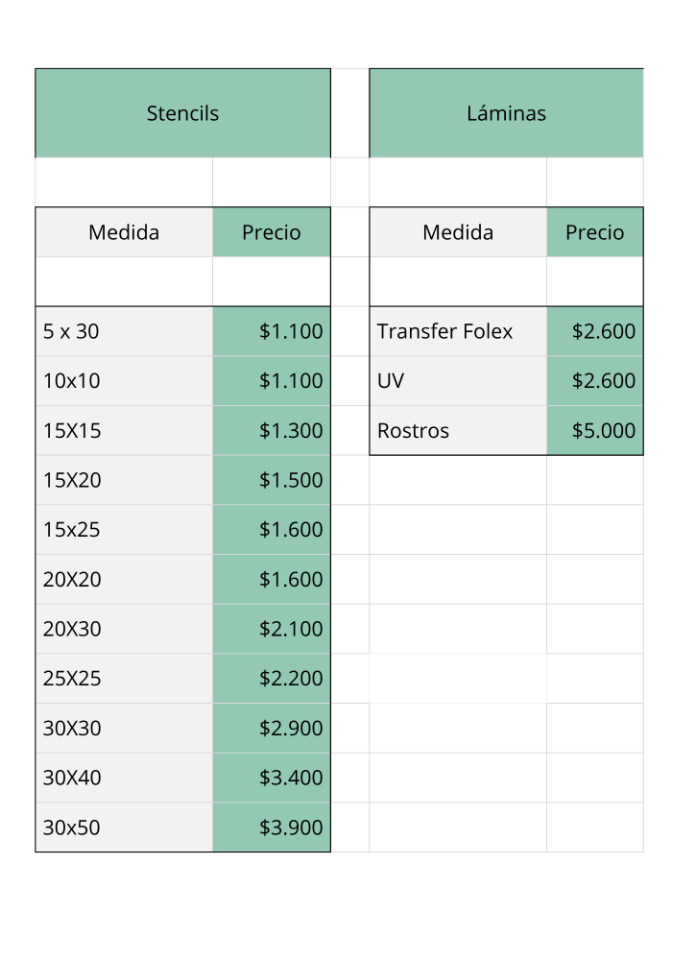Select the Medida header under Láminas
This screenshot has height=960, width=678.
458,232
